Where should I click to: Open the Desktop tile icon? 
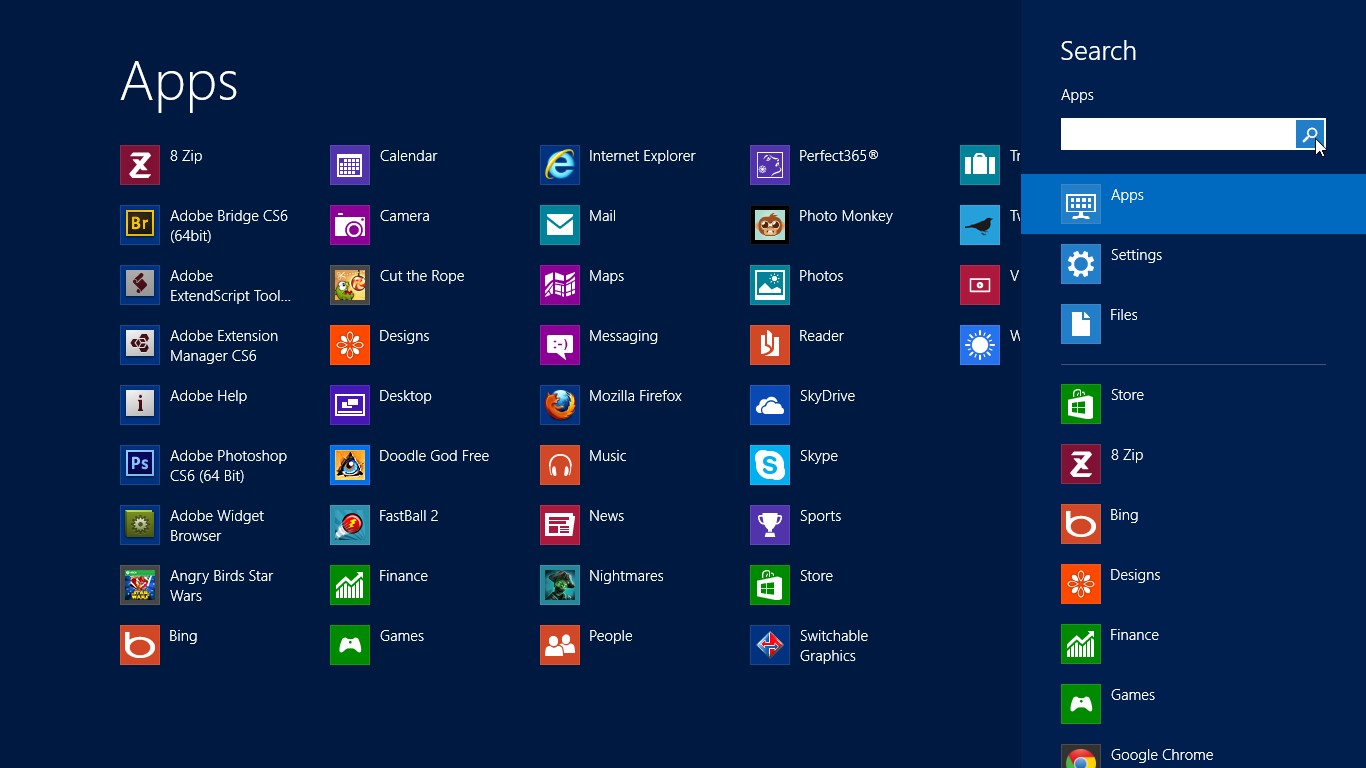[350, 405]
